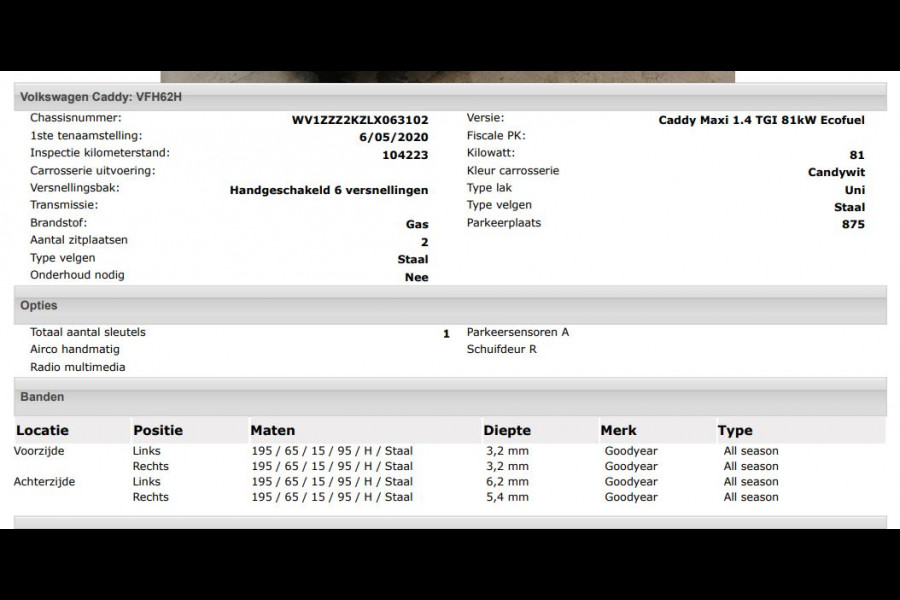Image resolution: width=900 pixels, height=600 pixels.
Task: Click the Merk column header
Action: (618, 431)
